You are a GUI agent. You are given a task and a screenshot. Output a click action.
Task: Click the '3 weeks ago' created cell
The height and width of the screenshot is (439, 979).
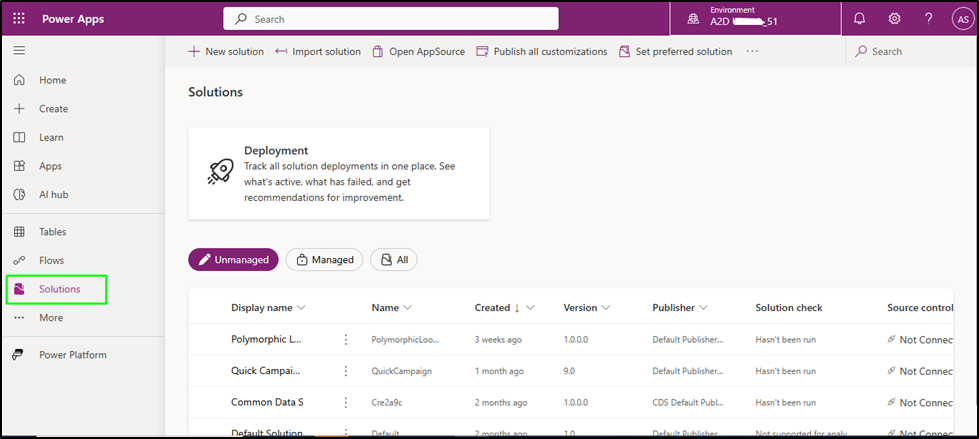498,340
